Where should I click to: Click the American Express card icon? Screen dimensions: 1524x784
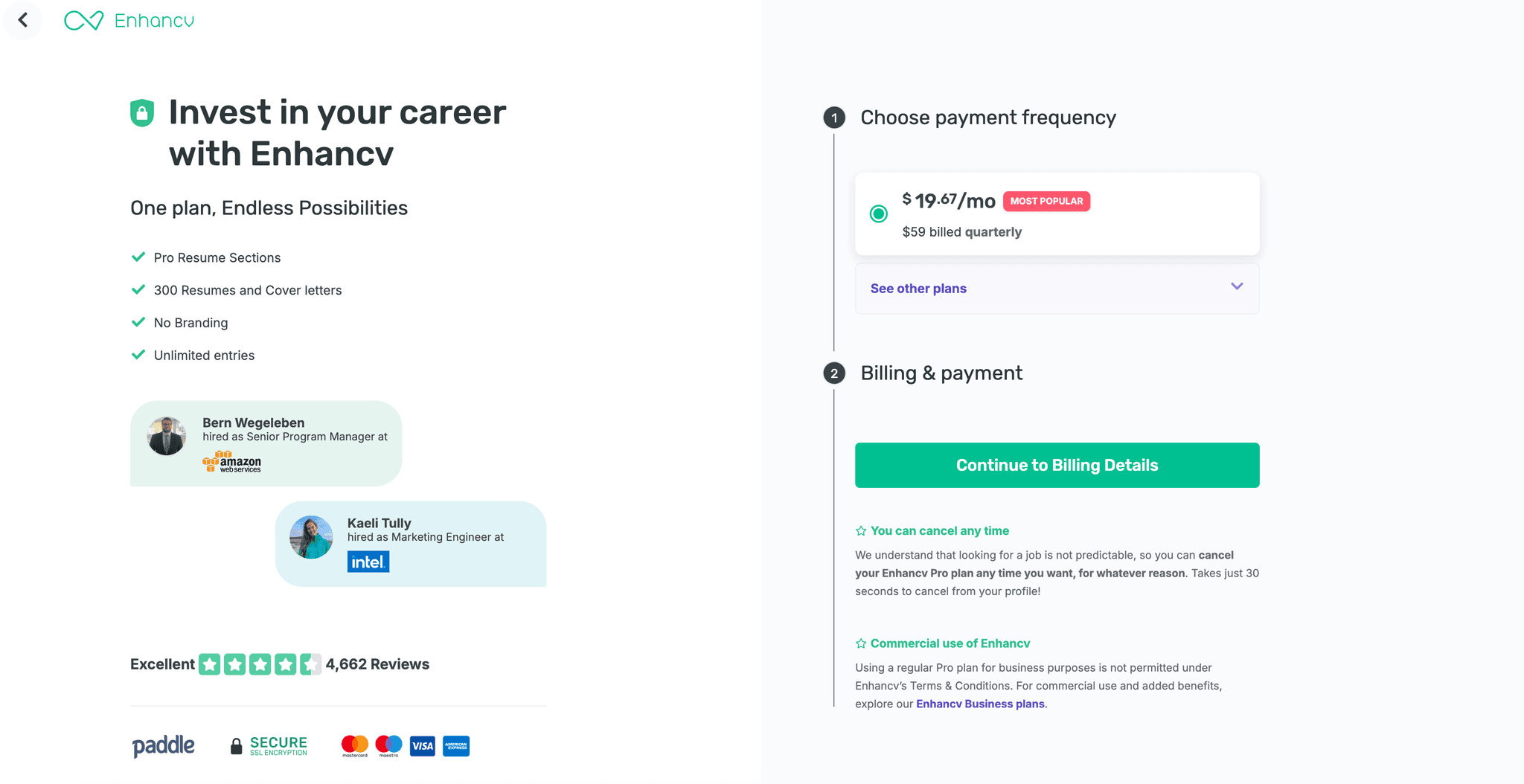[x=456, y=746]
